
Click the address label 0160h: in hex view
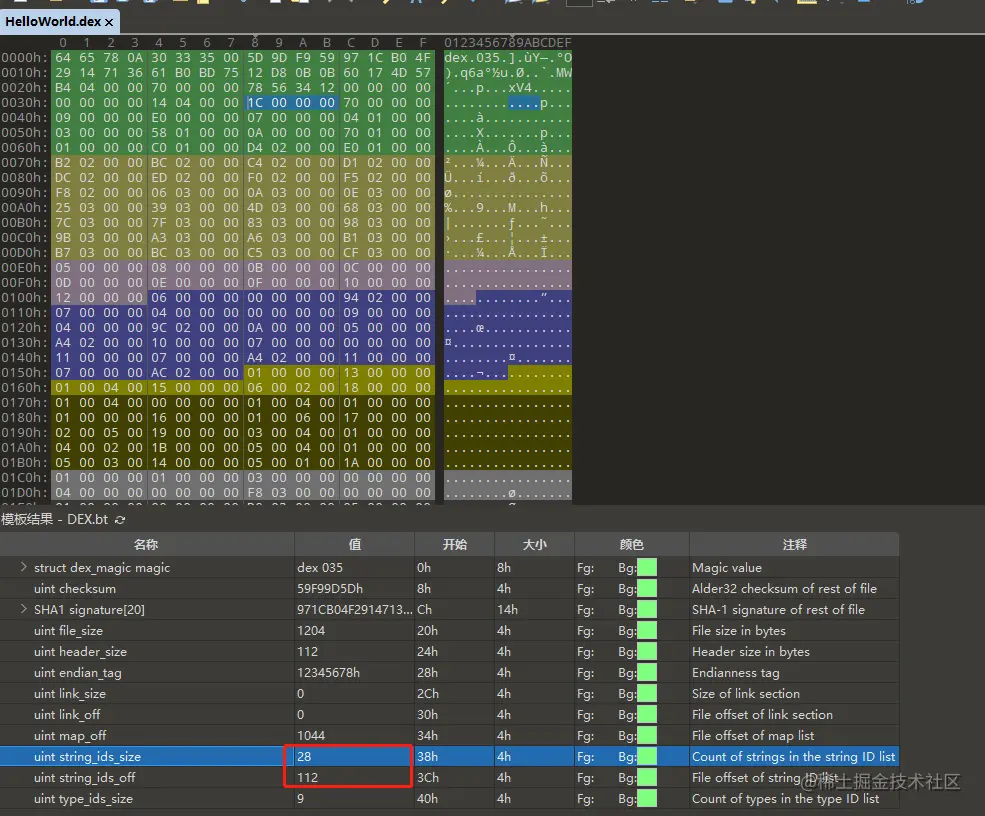point(24,388)
